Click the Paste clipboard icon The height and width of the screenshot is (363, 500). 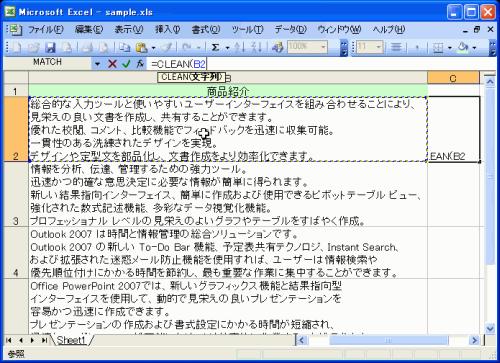coord(141,48)
